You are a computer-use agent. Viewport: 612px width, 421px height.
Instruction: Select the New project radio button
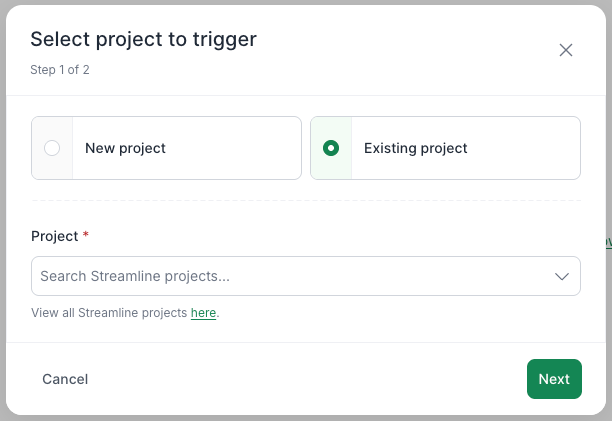point(52,148)
